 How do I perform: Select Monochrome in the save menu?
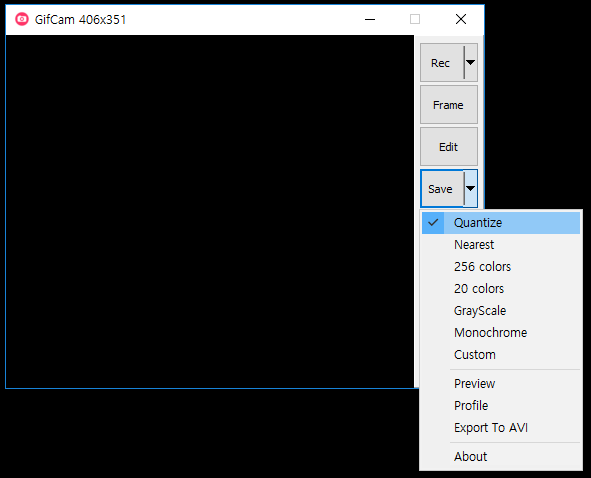(x=501, y=332)
